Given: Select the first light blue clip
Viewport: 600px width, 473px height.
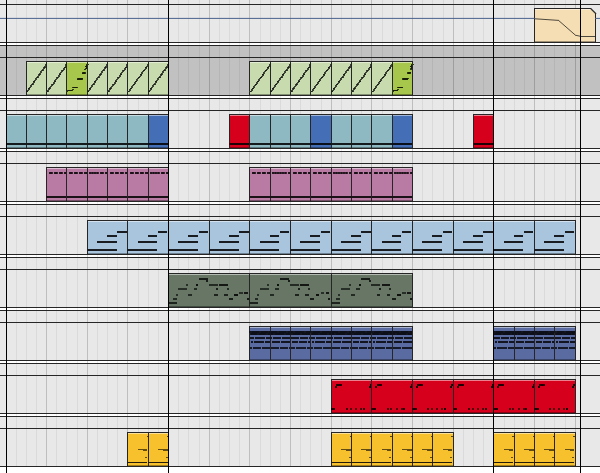Looking at the screenshot, I should tap(107, 237).
